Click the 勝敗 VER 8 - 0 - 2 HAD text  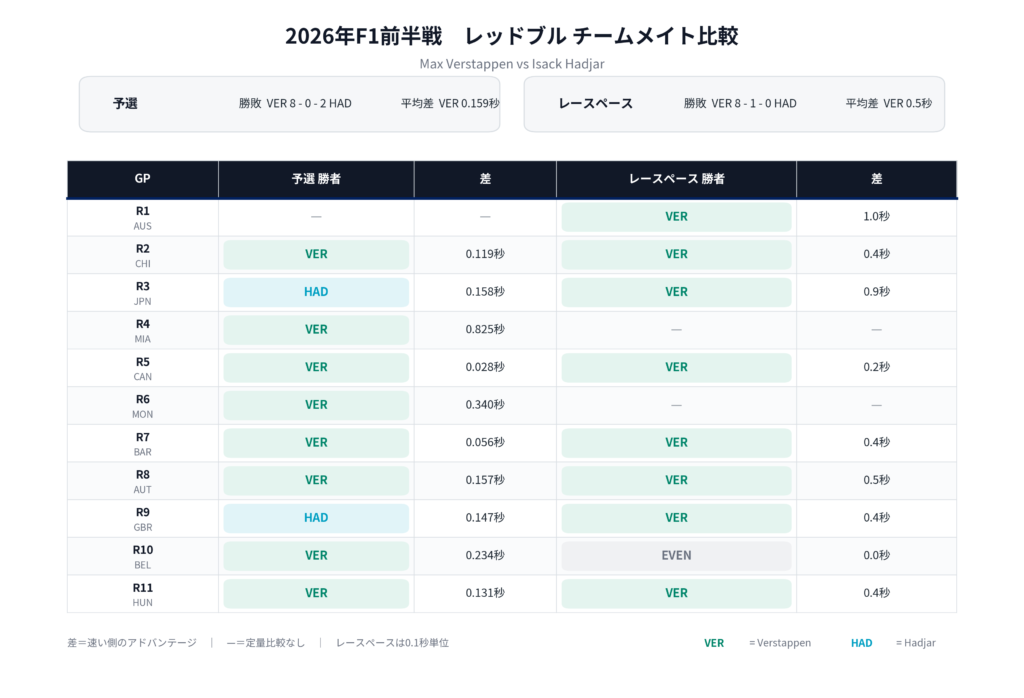[x=295, y=104]
